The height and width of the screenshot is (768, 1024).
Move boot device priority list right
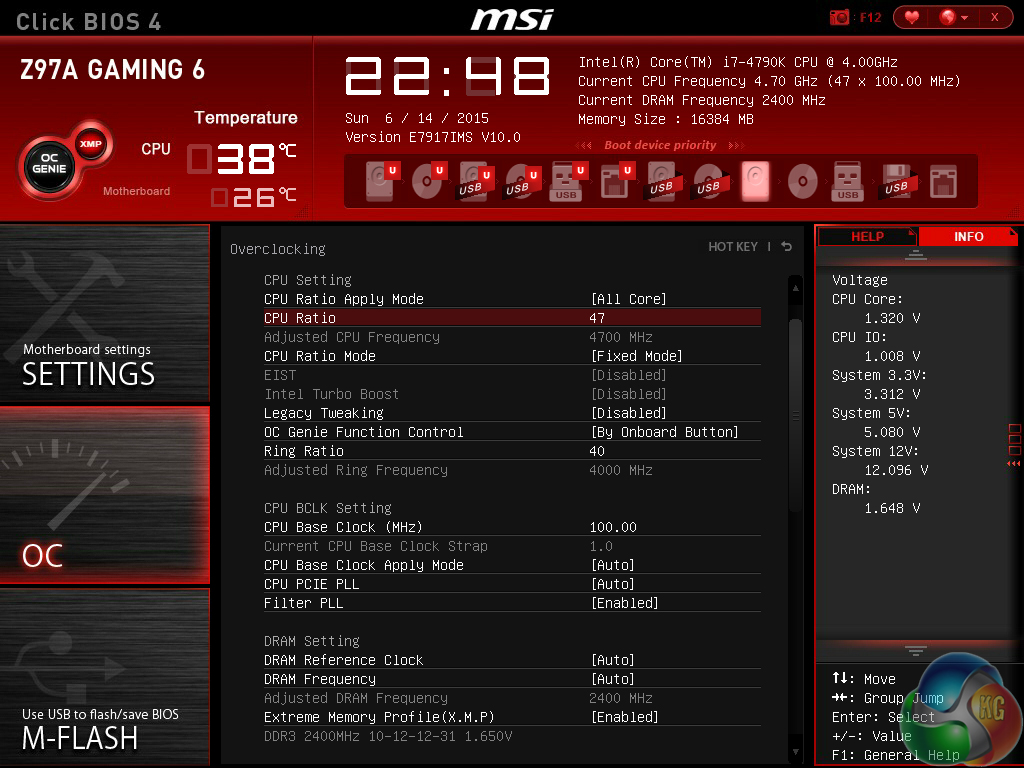point(736,145)
